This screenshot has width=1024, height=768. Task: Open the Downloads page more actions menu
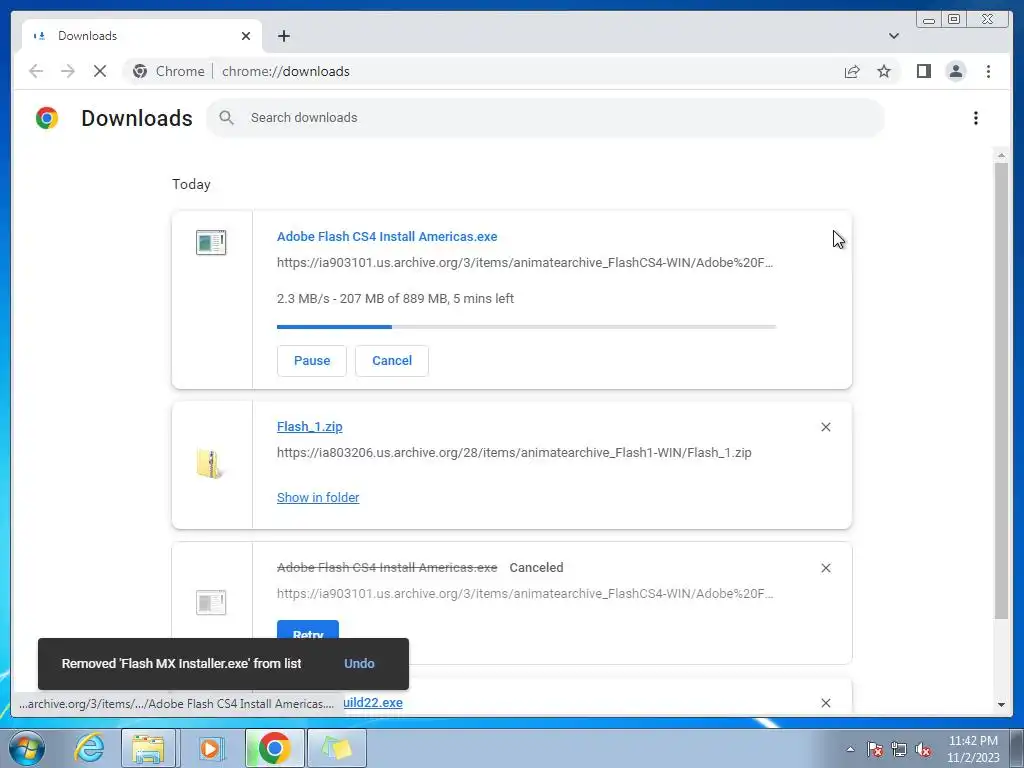pyautogui.click(x=976, y=118)
